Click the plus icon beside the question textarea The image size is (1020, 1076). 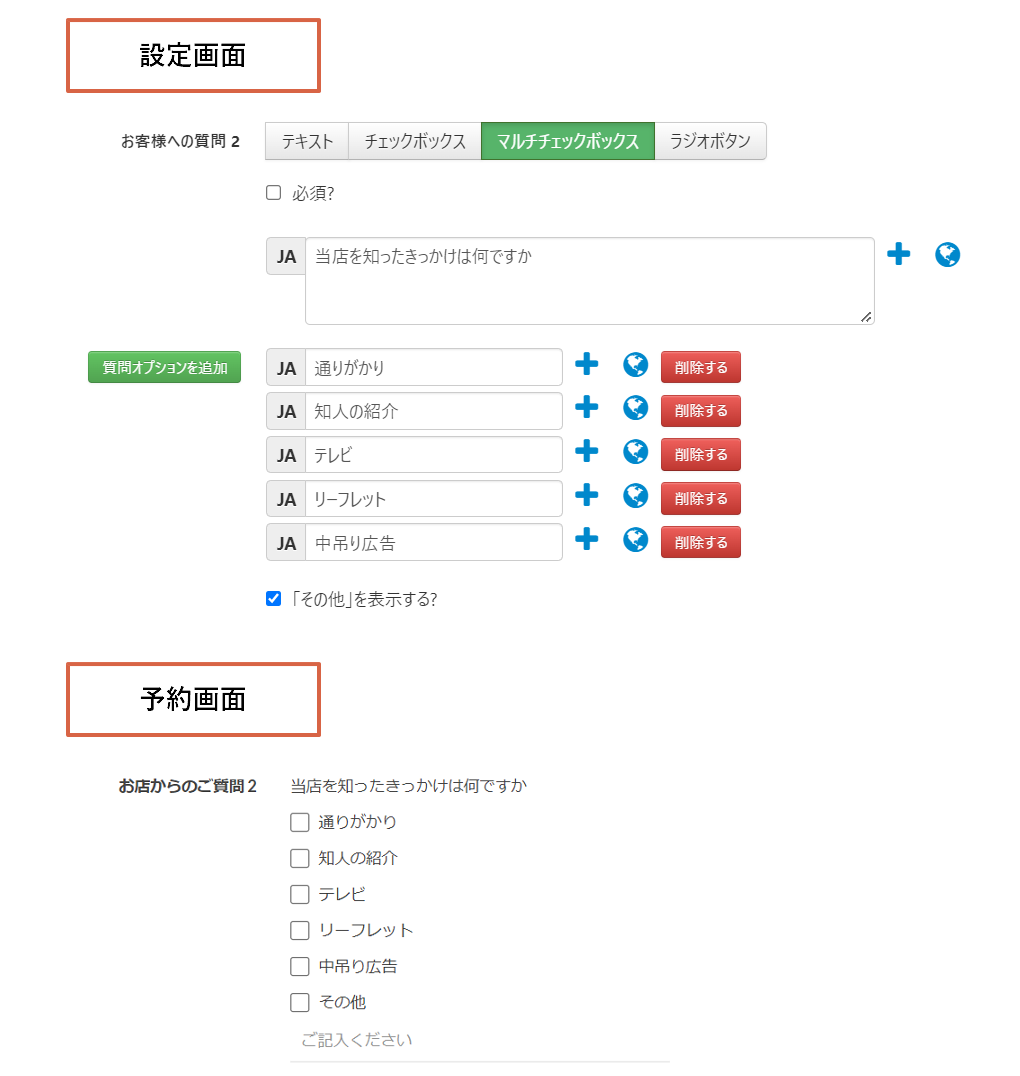click(x=898, y=254)
